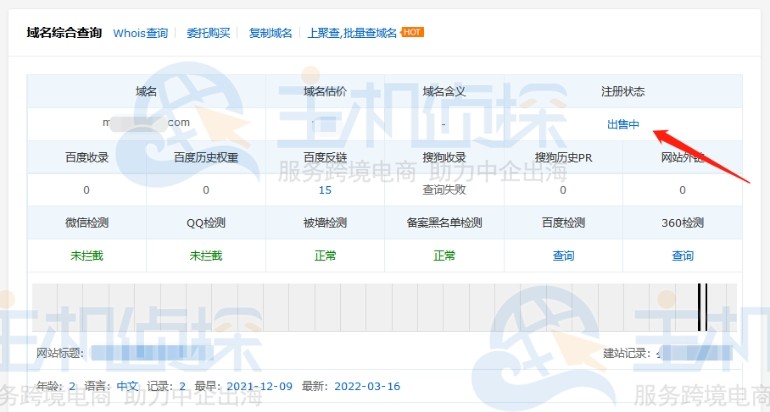The image size is (770, 412).
Task: Click the 搜狗收录 header cell
Action: (x=444, y=157)
